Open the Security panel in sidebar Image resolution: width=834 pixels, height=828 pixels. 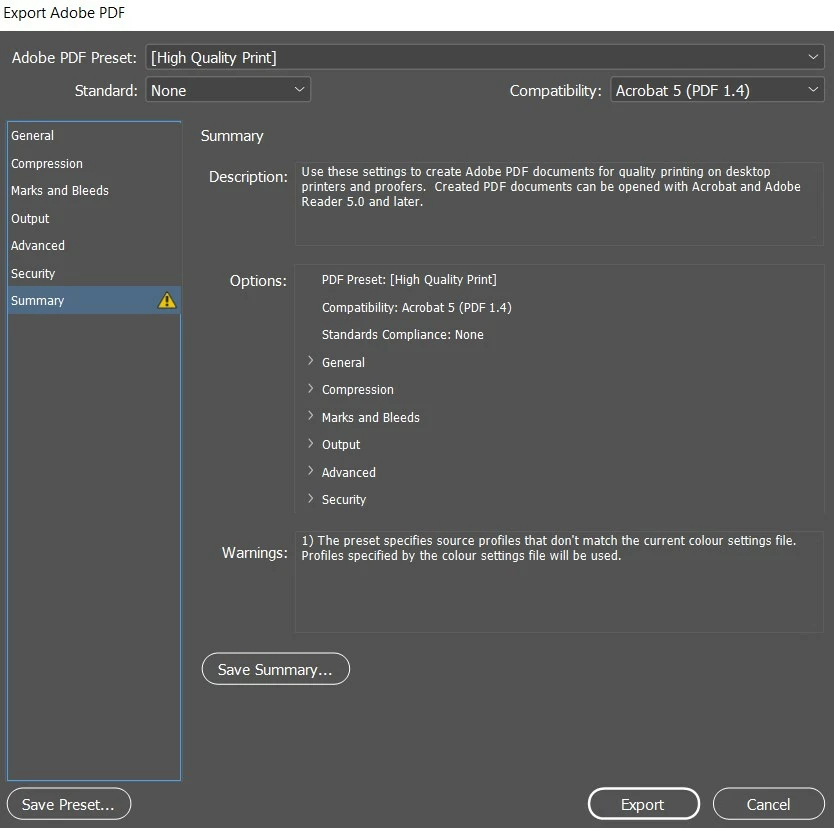point(94,273)
